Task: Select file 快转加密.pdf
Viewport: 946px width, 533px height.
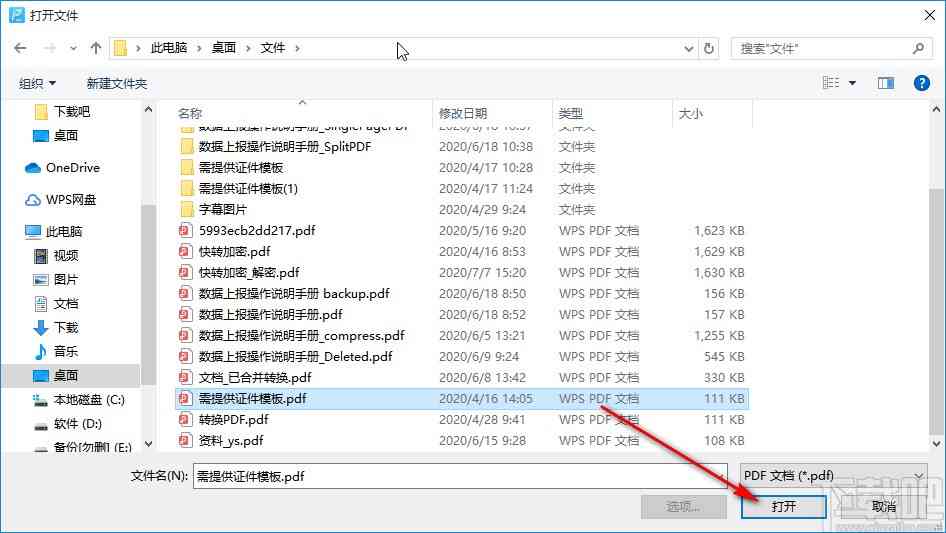Action: [x=235, y=252]
